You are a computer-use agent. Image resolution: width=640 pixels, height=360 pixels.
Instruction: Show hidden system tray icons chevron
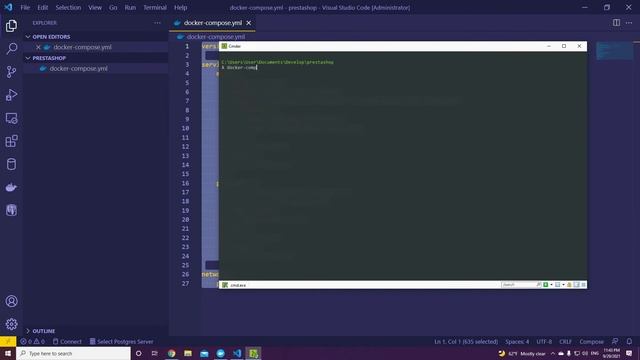click(x=553, y=353)
